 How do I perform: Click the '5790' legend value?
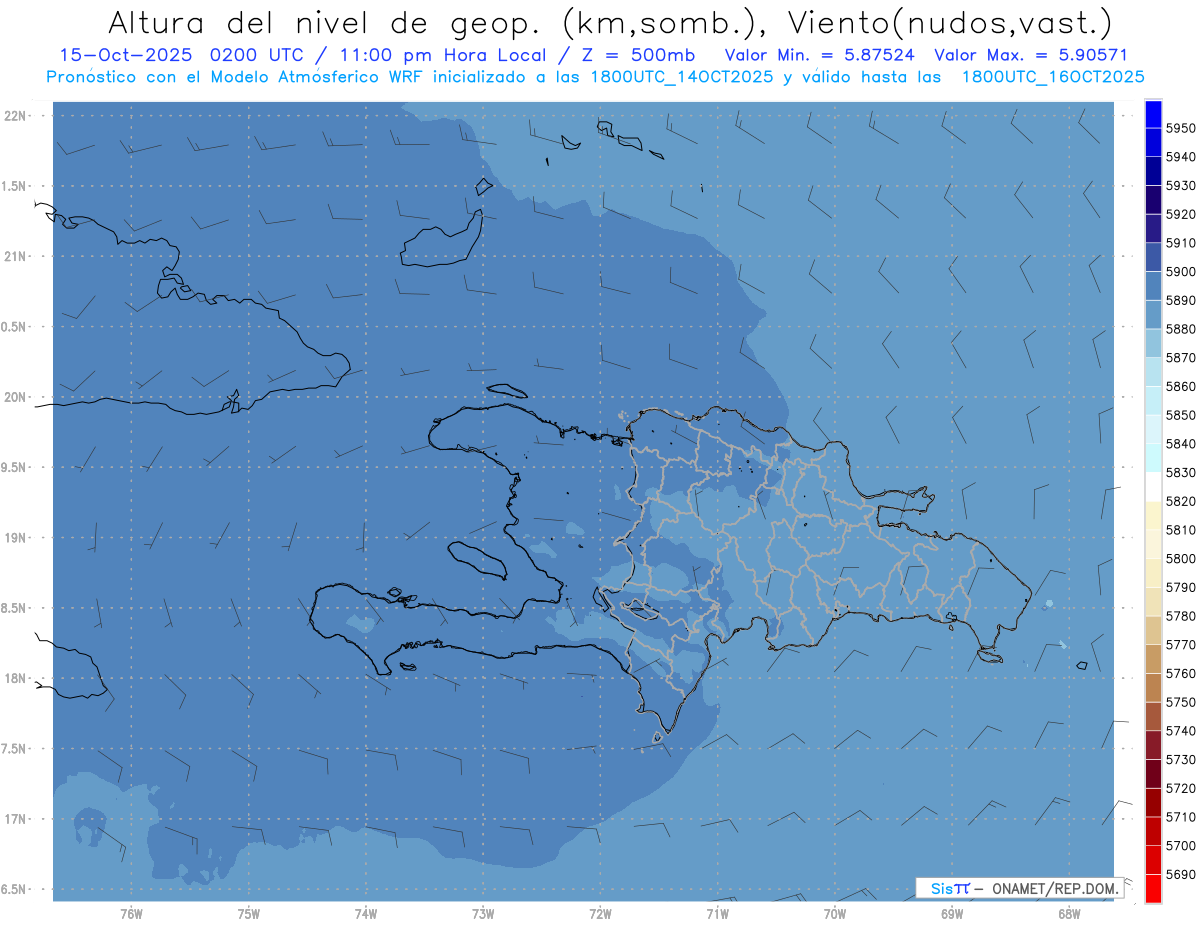[1181, 587]
